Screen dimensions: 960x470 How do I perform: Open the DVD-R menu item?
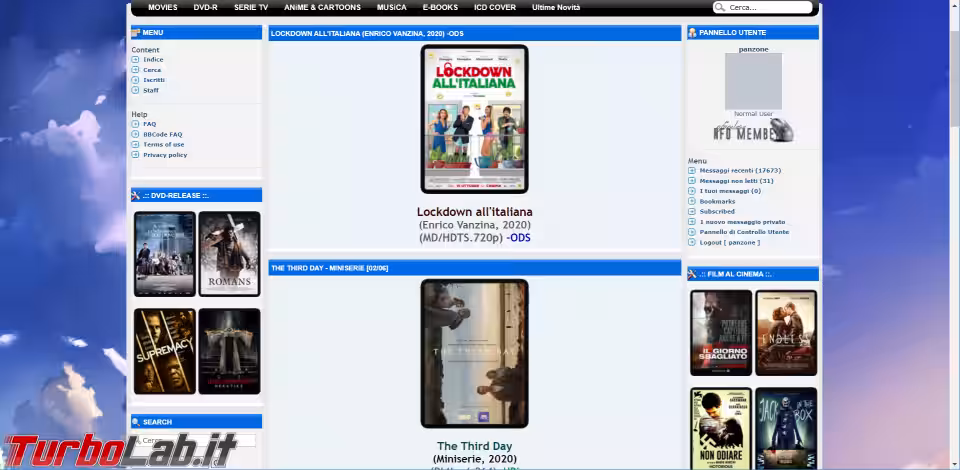[x=205, y=7]
